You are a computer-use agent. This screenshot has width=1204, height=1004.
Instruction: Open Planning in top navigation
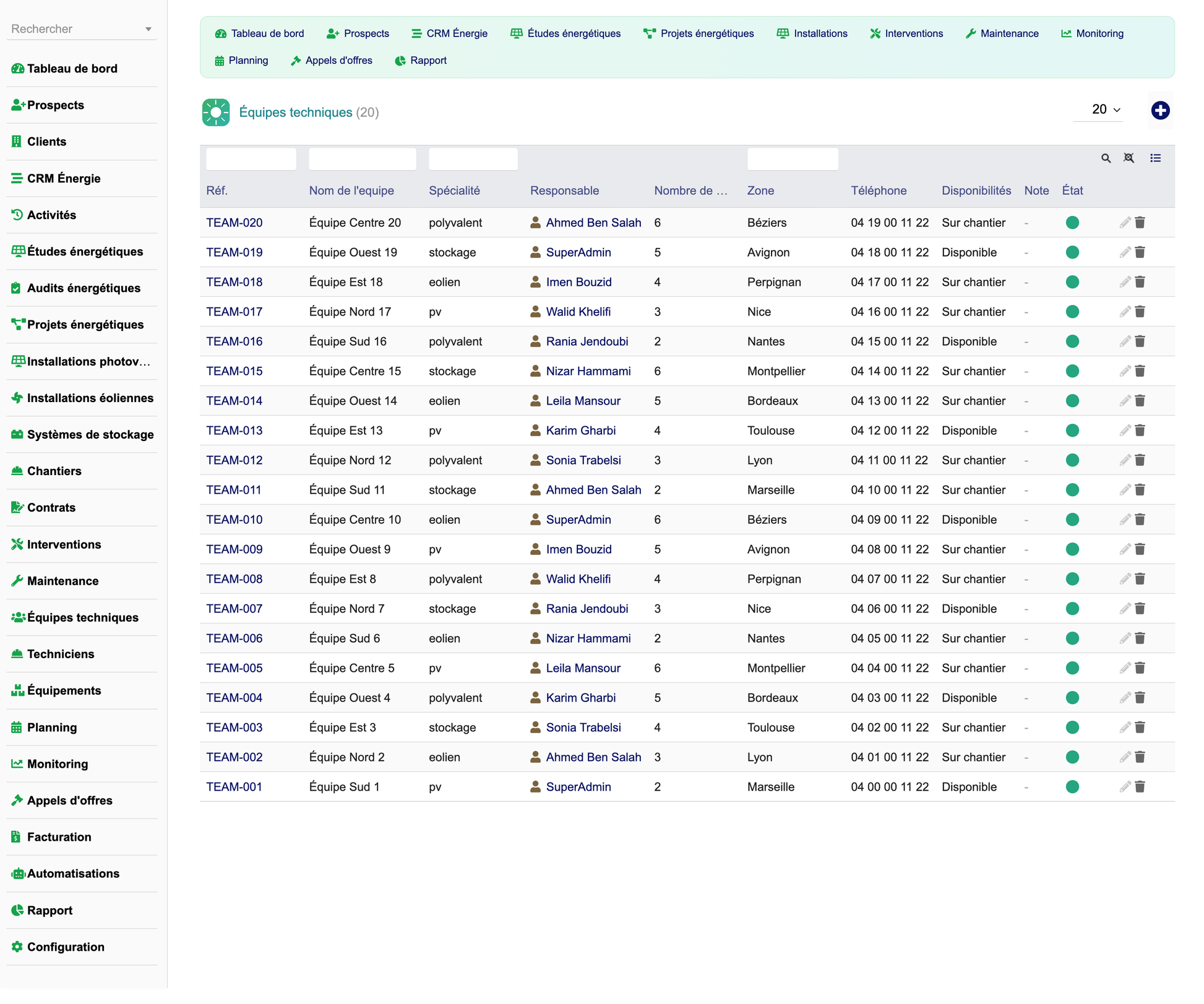coord(241,61)
